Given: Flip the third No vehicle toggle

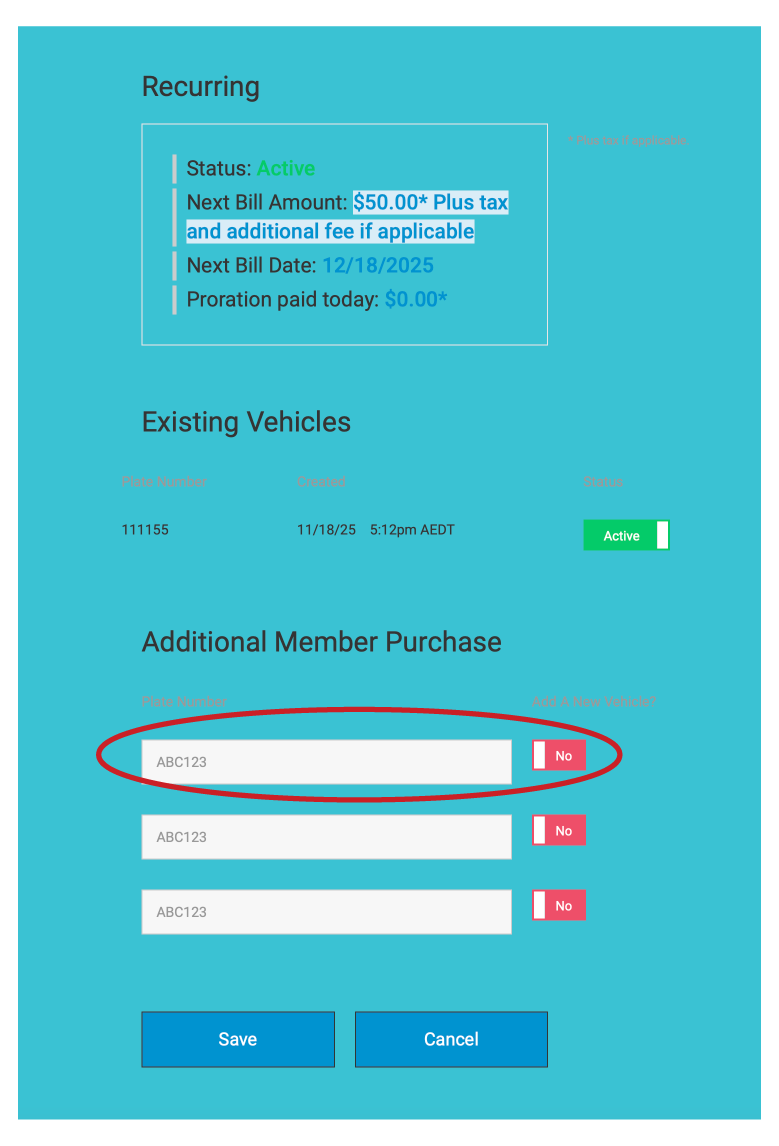Looking at the screenshot, I should click(558, 906).
